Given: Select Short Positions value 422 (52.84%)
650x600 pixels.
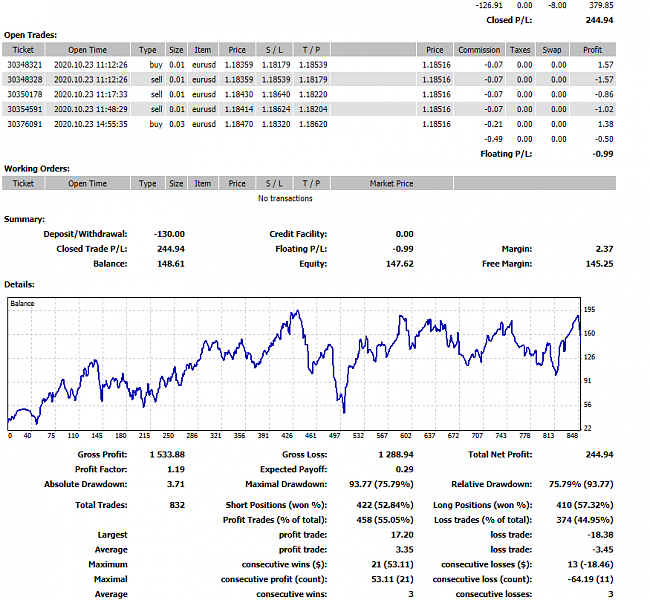Looking at the screenshot, I should pyautogui.click(x=385, y=505).
